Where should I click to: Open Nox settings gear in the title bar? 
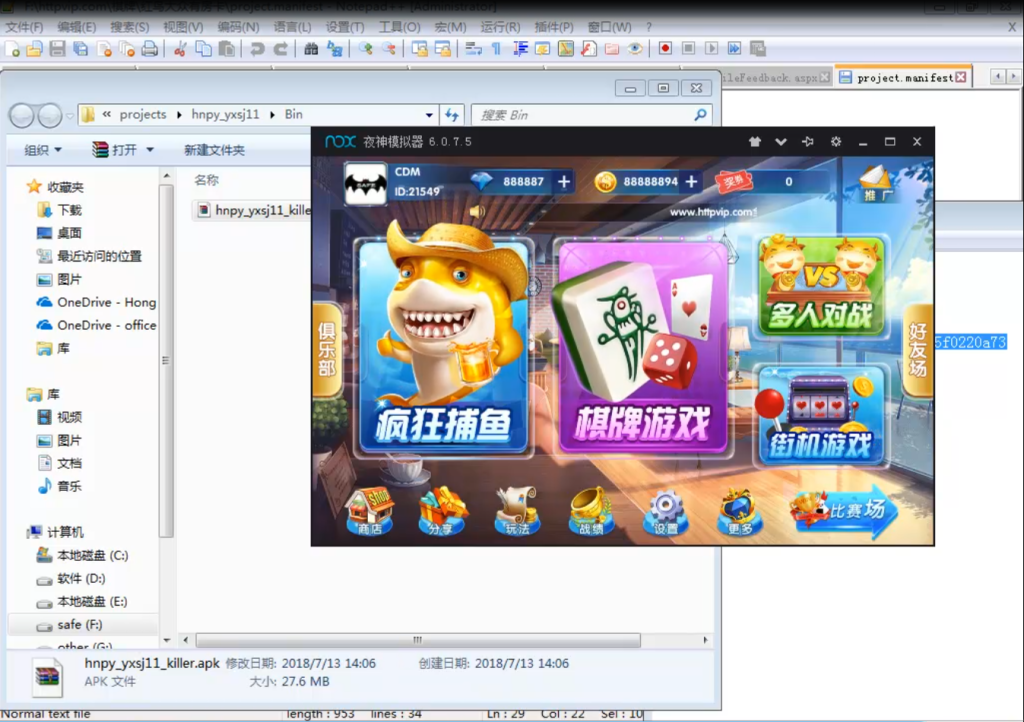836,142
